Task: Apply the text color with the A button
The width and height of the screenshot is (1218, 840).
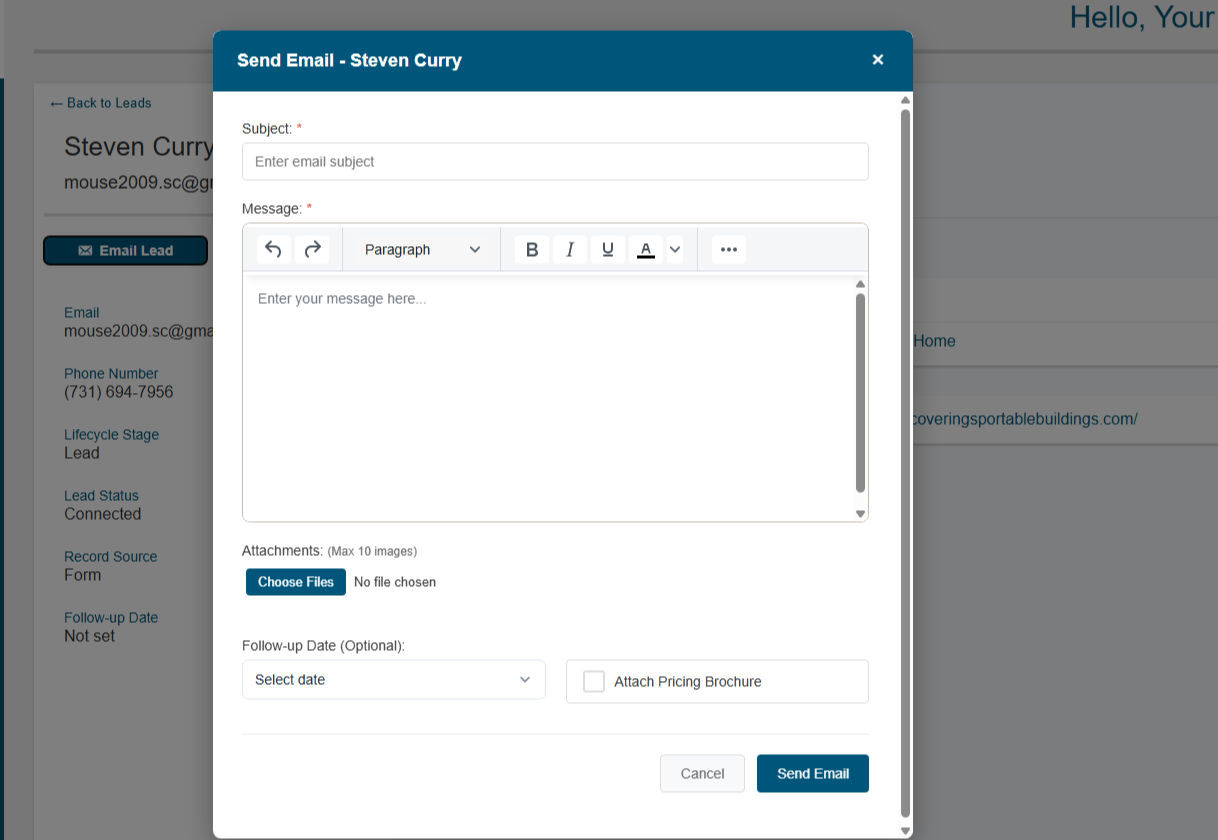Action: (646, 249)
